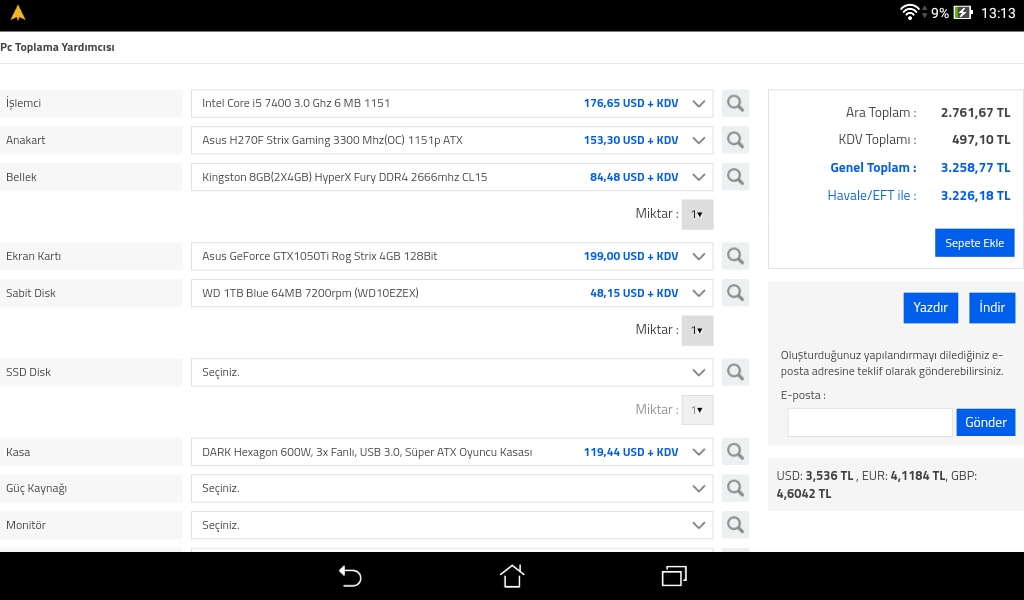Search cases with the Kasa magnifier icon

[x=735, y=452]
